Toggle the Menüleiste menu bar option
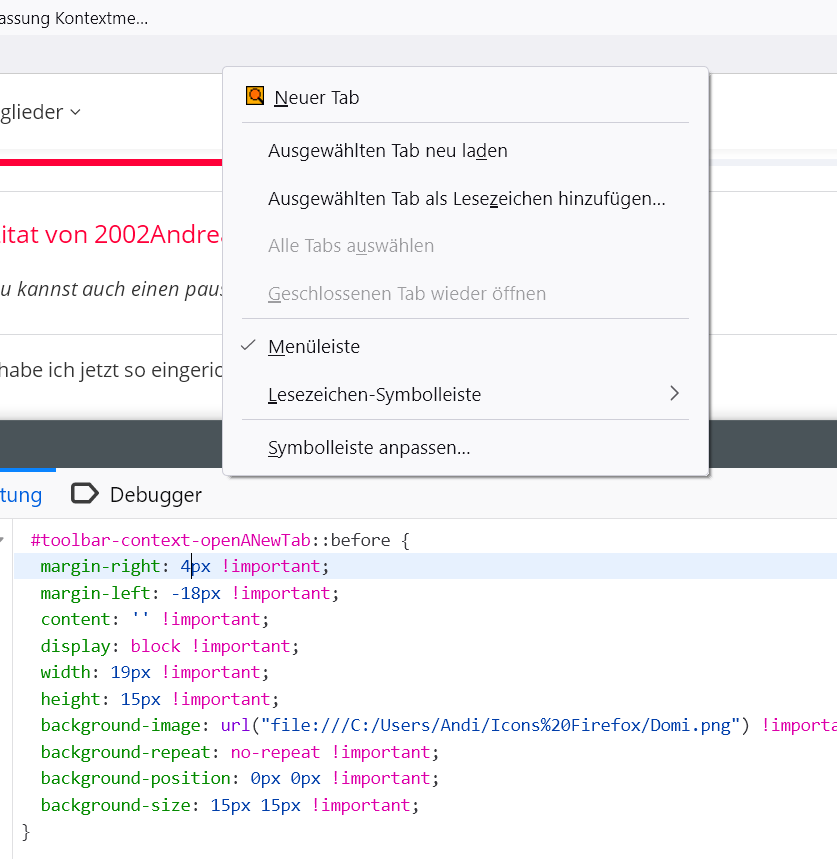Viewport: 837px width, 859px height. click(314, 347)
